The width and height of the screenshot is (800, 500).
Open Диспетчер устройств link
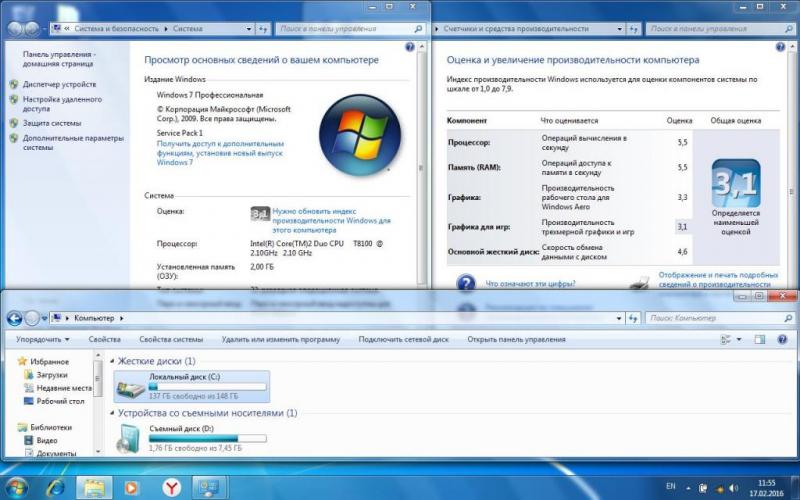pos(60,85)
